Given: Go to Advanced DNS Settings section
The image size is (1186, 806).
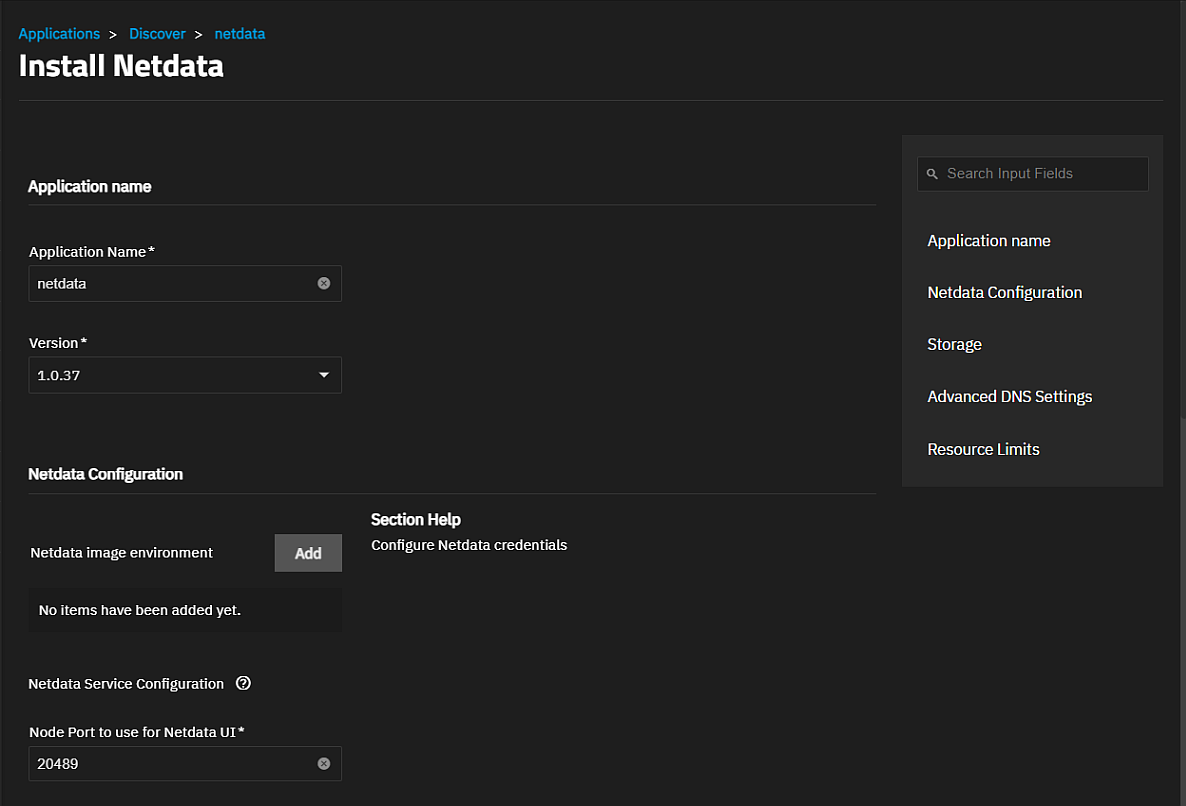Looking at the screenshot, I should pos(1009,397).
